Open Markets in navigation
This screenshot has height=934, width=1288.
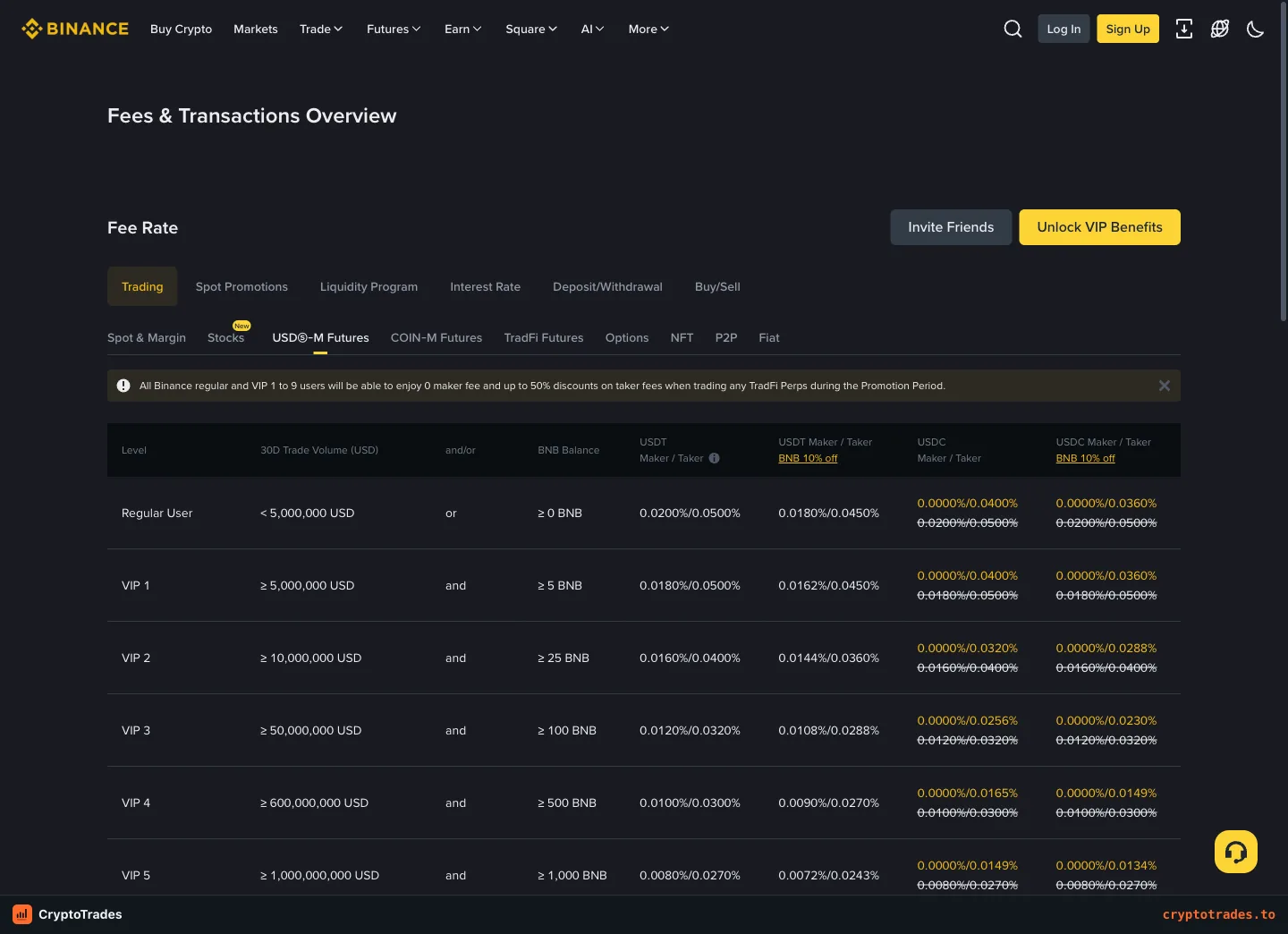pos(256,29)
